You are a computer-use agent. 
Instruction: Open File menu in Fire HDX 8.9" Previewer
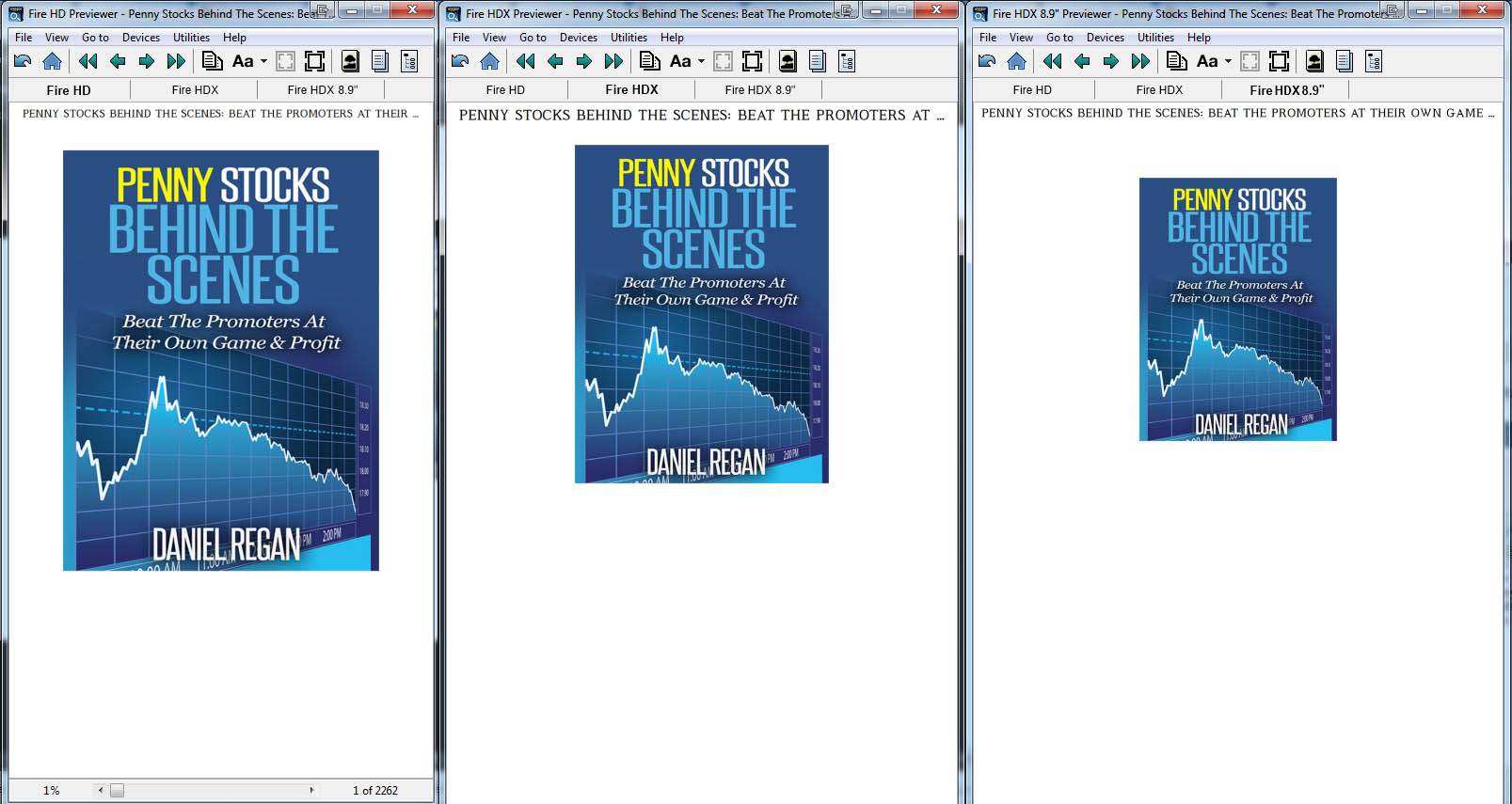tap(988, 38)
